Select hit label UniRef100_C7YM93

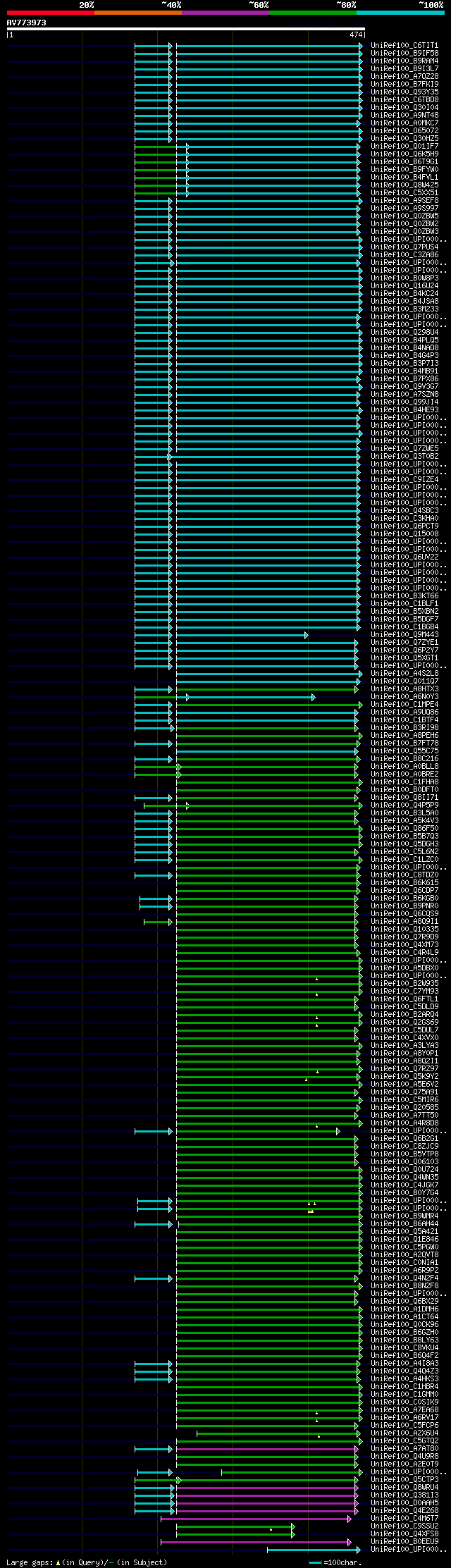[x=404, y=992]
